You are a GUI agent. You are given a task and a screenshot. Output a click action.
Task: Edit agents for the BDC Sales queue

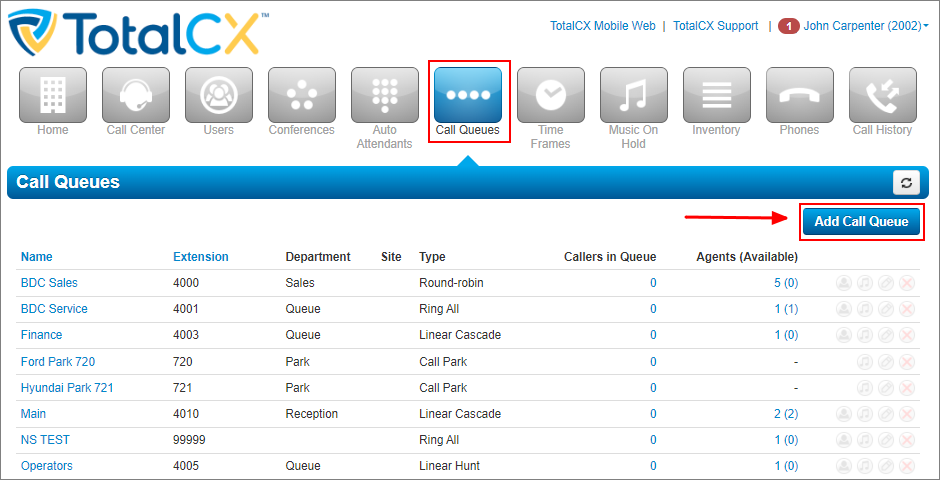point(844,283)
